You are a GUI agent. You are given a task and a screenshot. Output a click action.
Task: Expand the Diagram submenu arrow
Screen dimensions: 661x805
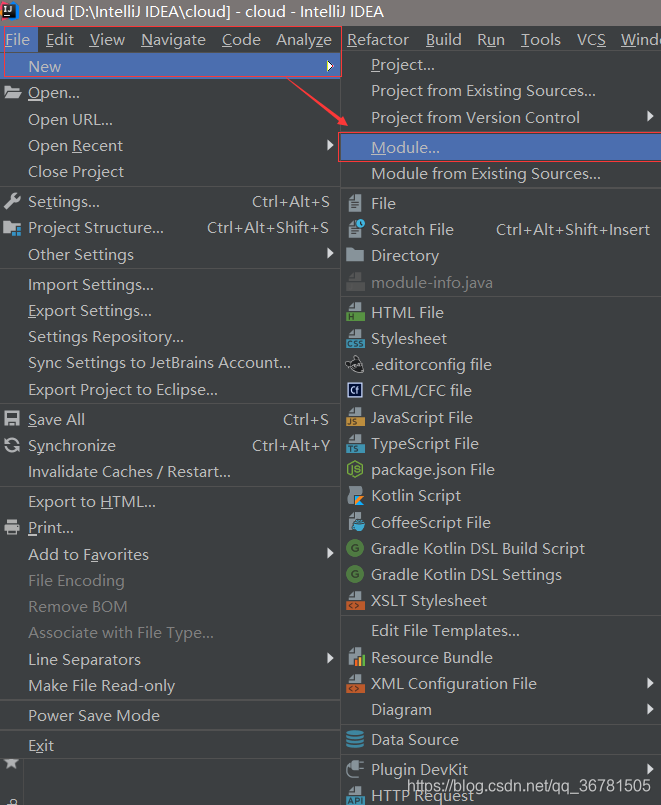click(650, 709)
